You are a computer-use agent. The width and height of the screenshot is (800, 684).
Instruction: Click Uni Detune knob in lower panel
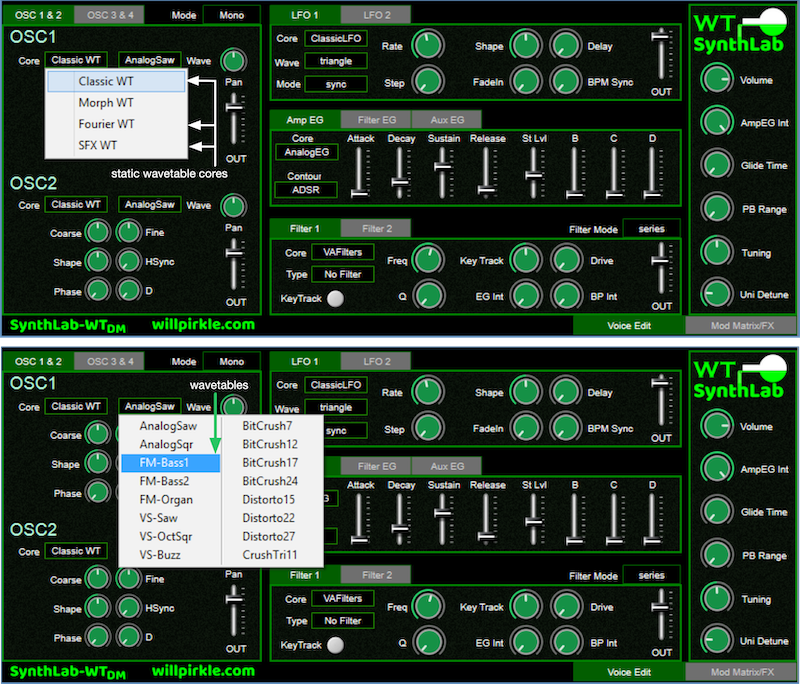coord(717,640)
